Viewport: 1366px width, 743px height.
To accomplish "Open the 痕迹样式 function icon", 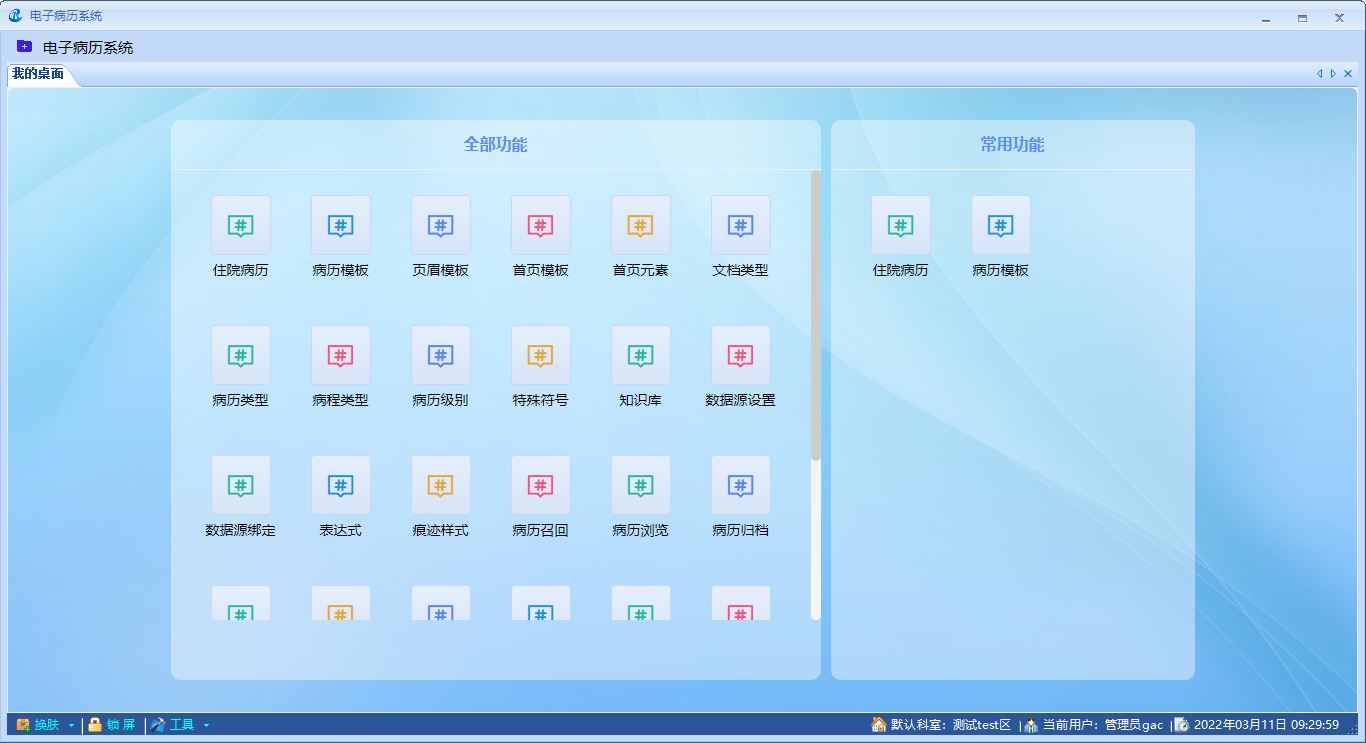I will pyautogui.click(x=441, y=486).
